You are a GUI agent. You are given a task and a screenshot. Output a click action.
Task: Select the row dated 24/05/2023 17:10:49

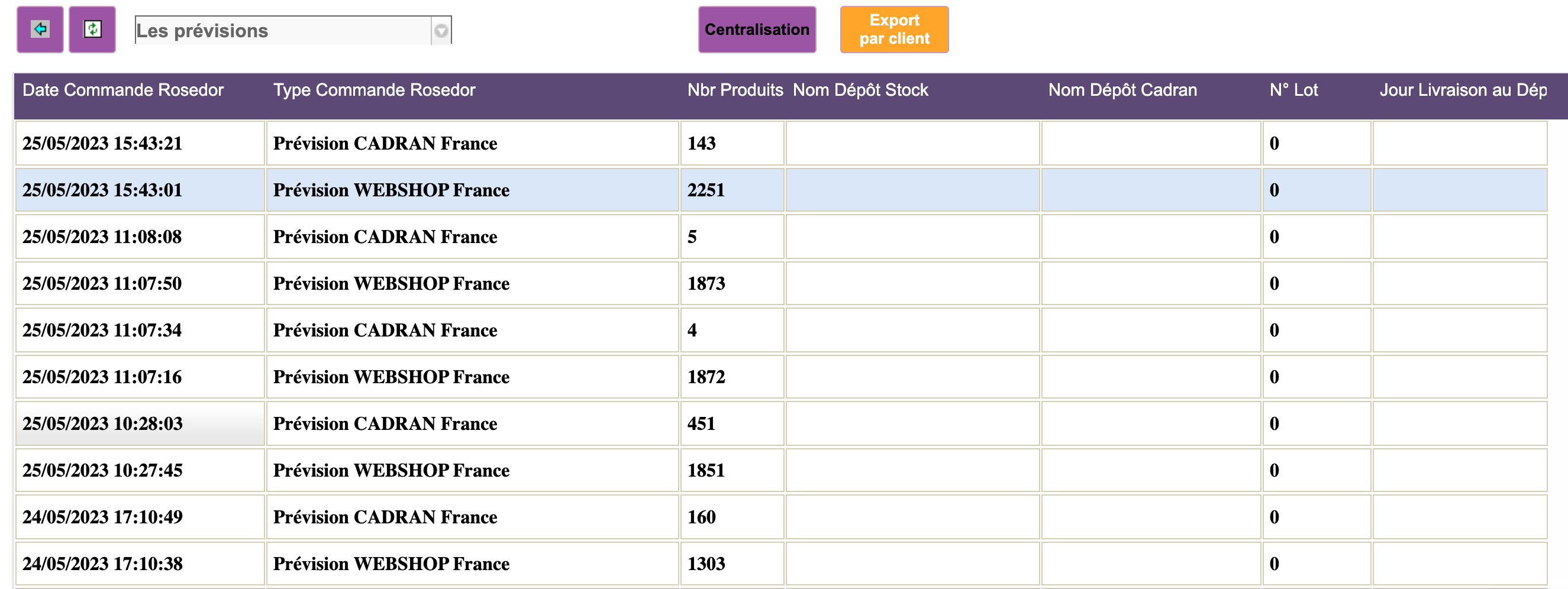102,517
